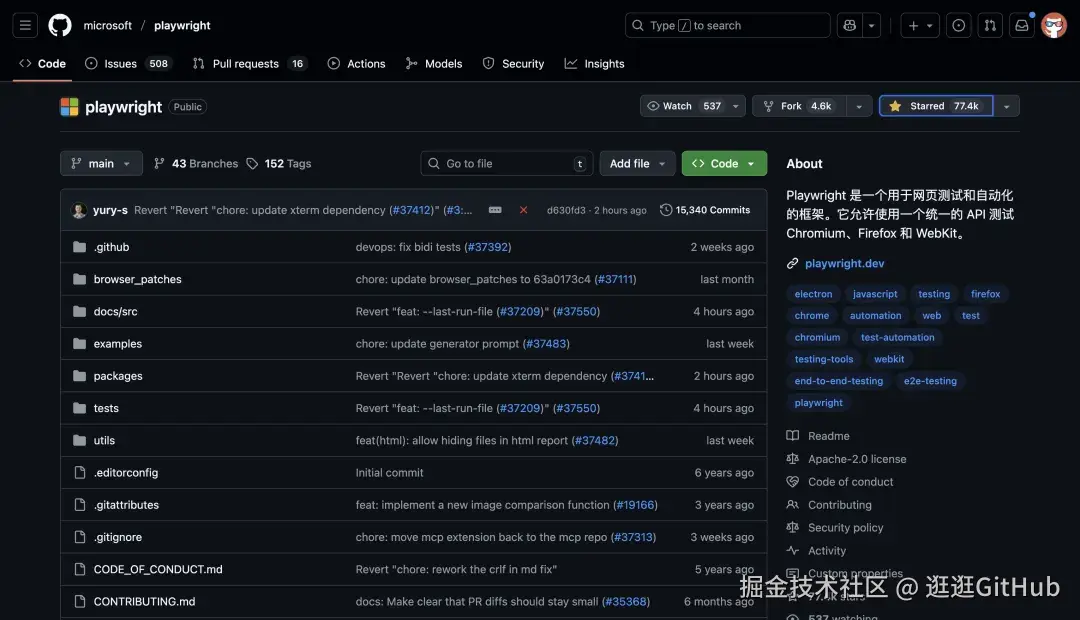Open the microsoft owner breadcrumb link
The image size is (1080, 620).
point(107,25)
